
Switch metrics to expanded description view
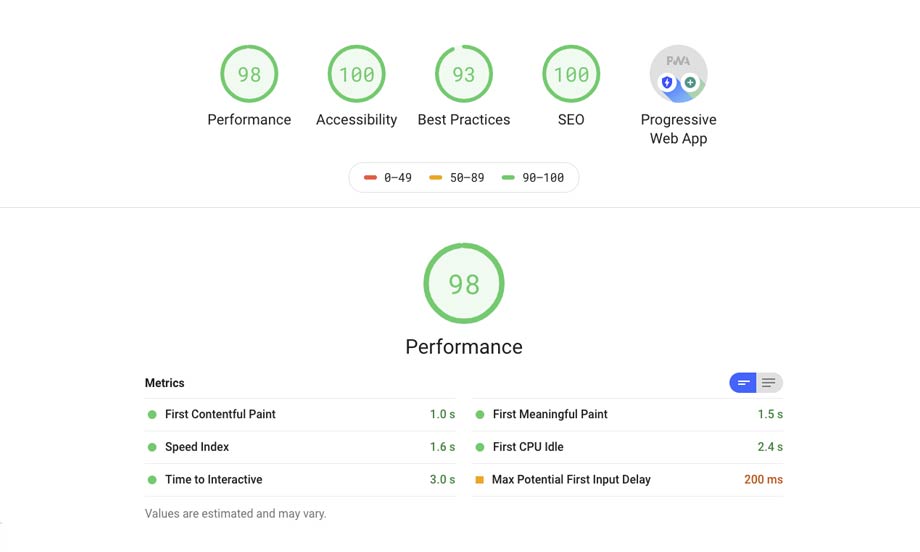pos(769,383)
